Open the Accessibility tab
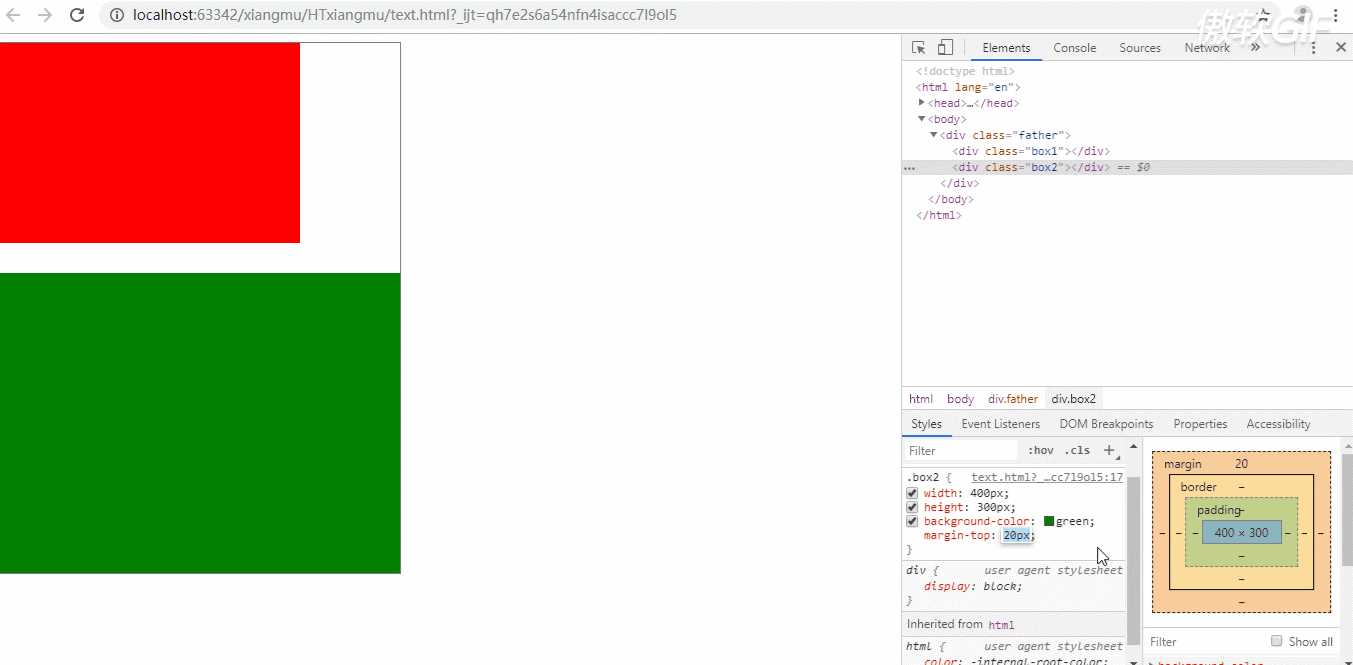This screenshot has height=665, width=1353. tap(1278, 424)
